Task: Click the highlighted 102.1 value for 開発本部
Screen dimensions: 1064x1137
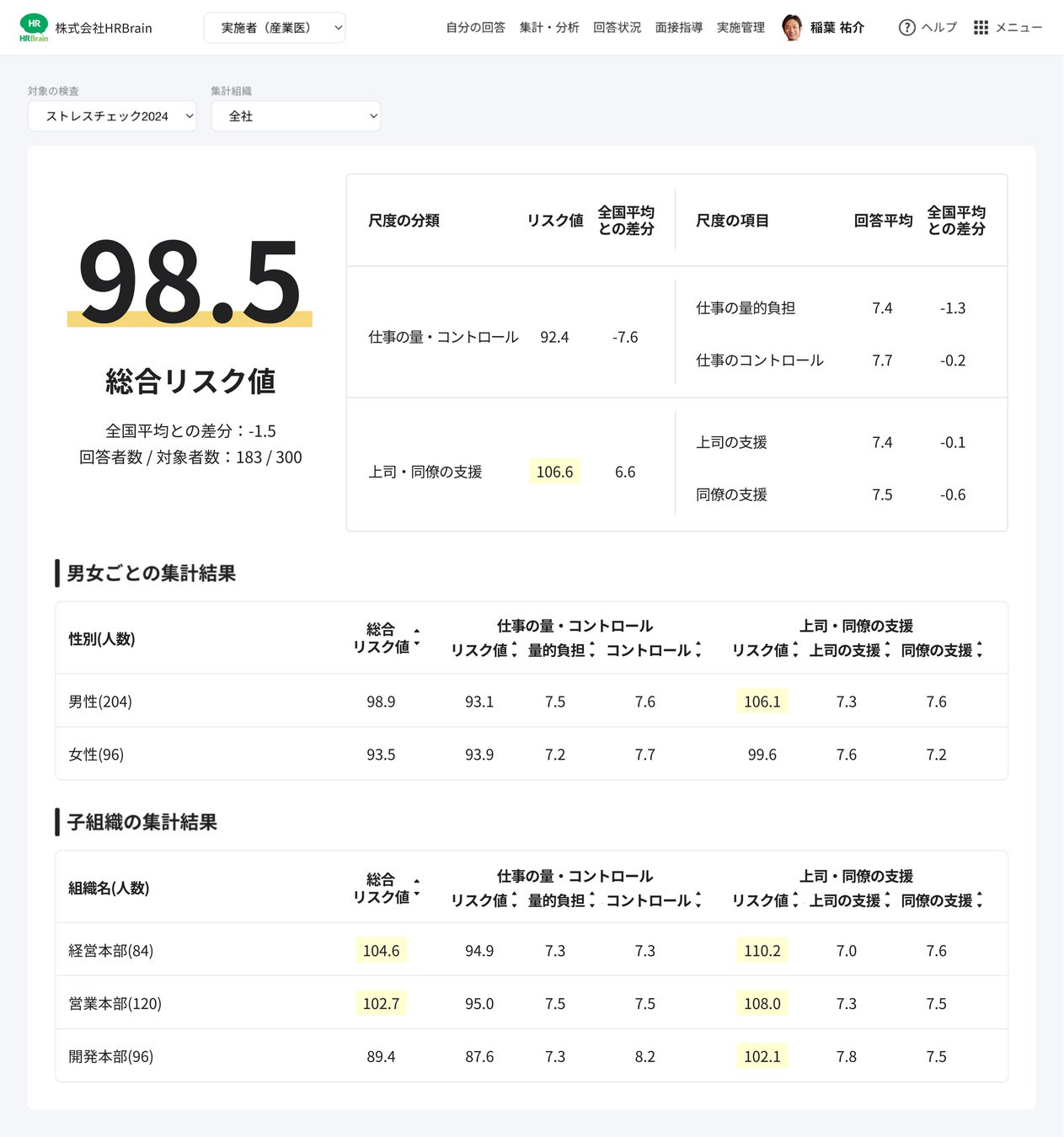Action: [762, 1057]
